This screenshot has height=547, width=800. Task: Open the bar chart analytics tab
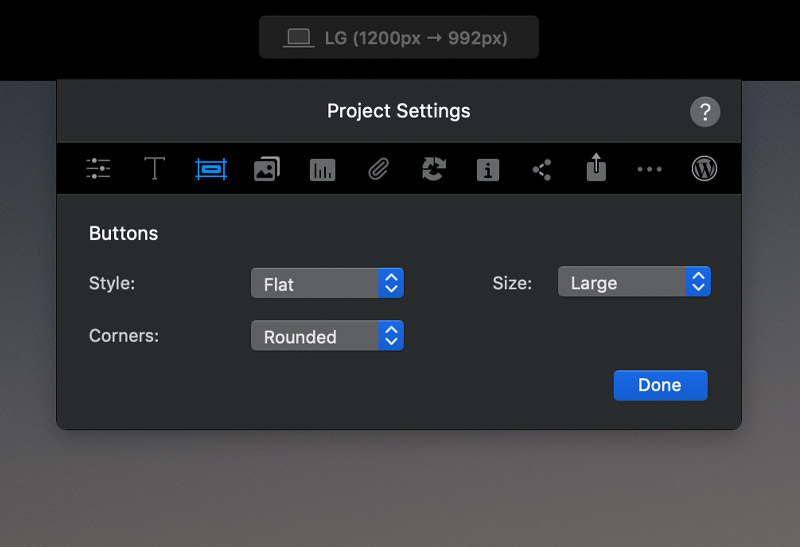[322, 169]
